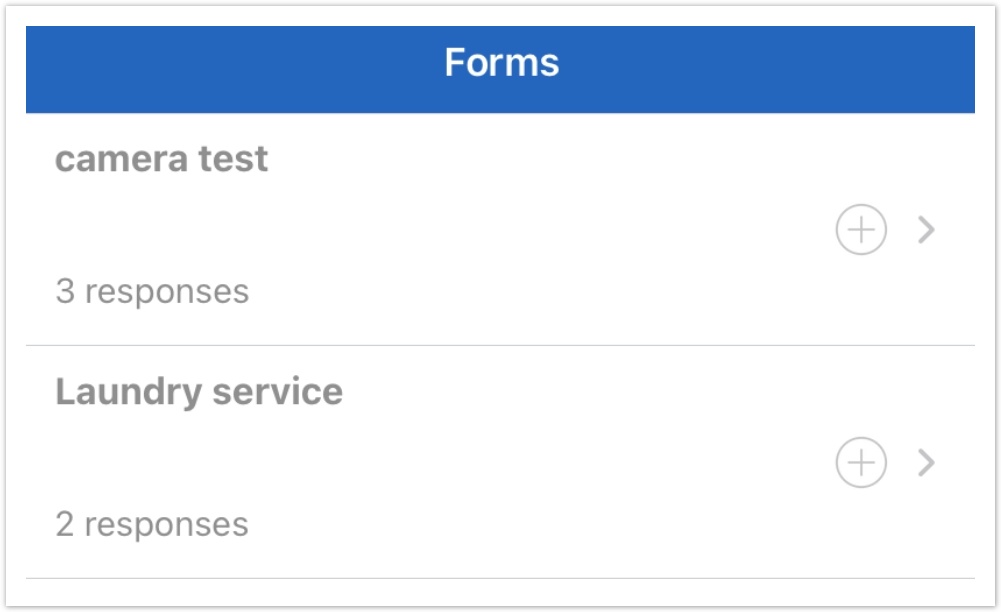Add a new response to Laundry service
1001x612 pixels.
point(861,463)
